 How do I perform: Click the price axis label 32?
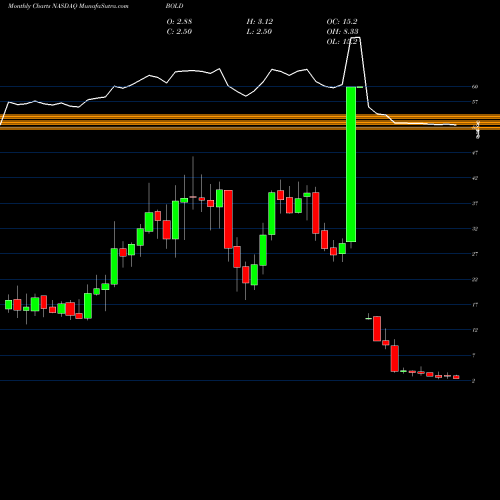pyautogui.click(x=475, y=229)
